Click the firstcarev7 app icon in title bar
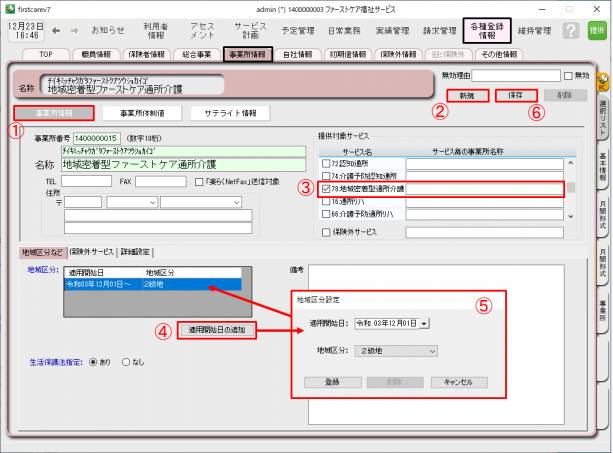 pyautogui.click(x=9, y=7)
